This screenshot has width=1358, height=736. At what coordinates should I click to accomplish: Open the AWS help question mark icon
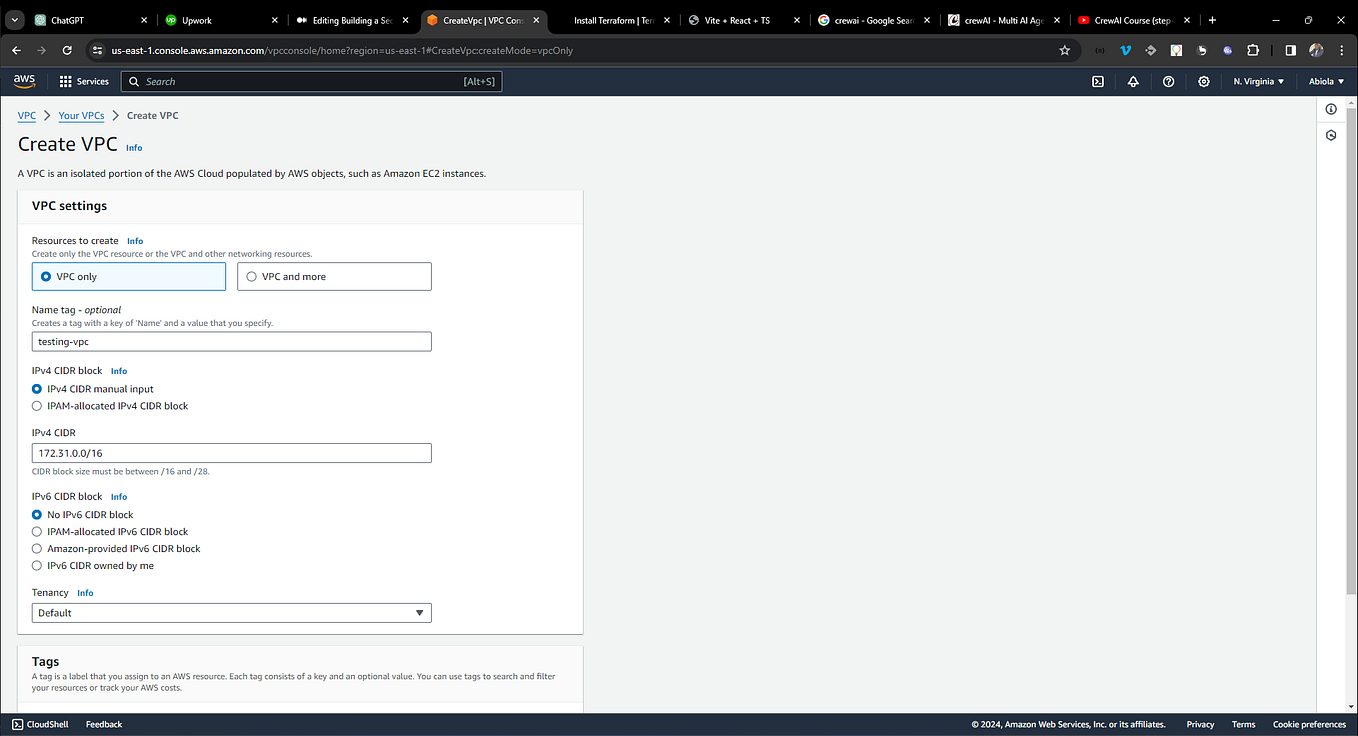[x=1168, y=81]
